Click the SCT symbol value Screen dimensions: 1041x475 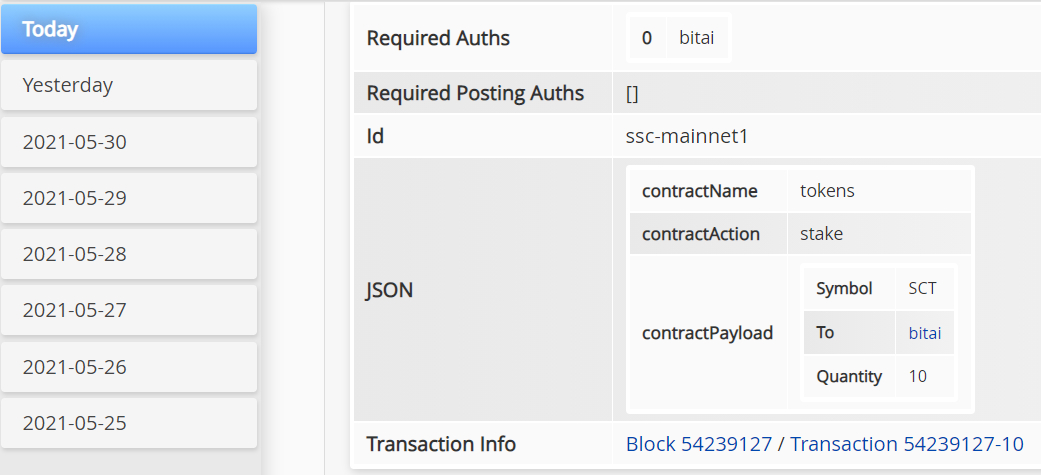922,289
